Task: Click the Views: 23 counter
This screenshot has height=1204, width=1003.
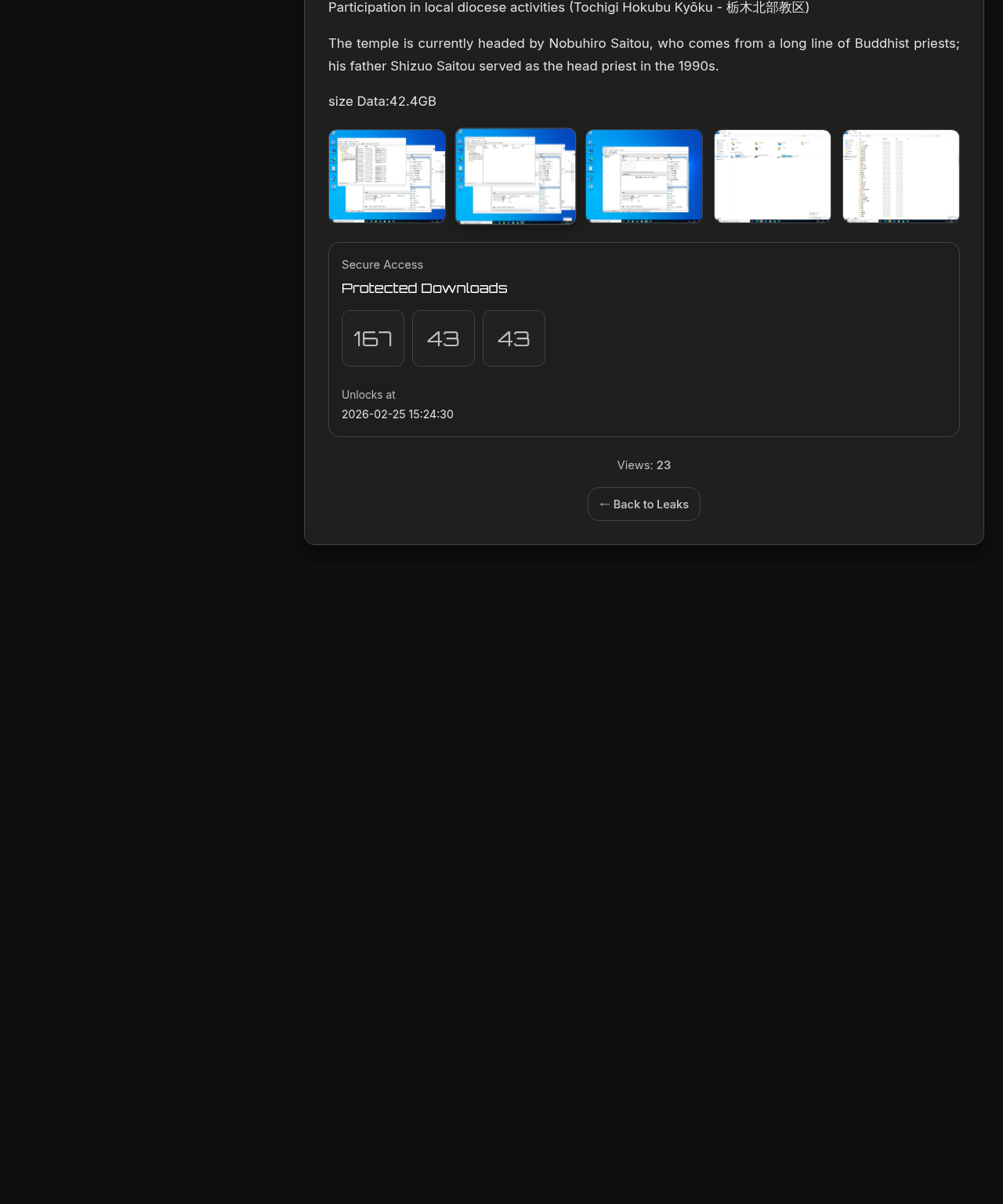Action: [644, 465]
